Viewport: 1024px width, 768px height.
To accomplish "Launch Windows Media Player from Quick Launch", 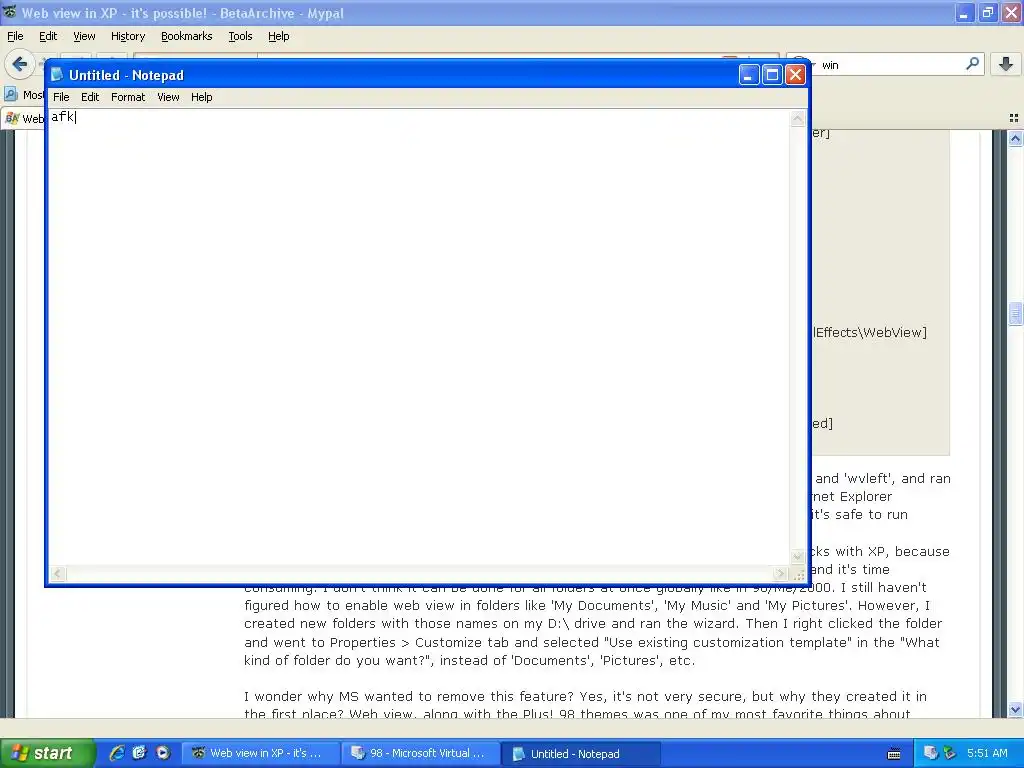I will click(162, 753).
